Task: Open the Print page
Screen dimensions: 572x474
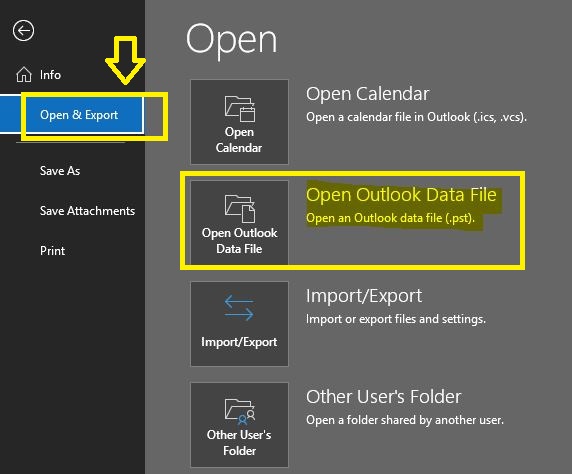Action: 53,251
